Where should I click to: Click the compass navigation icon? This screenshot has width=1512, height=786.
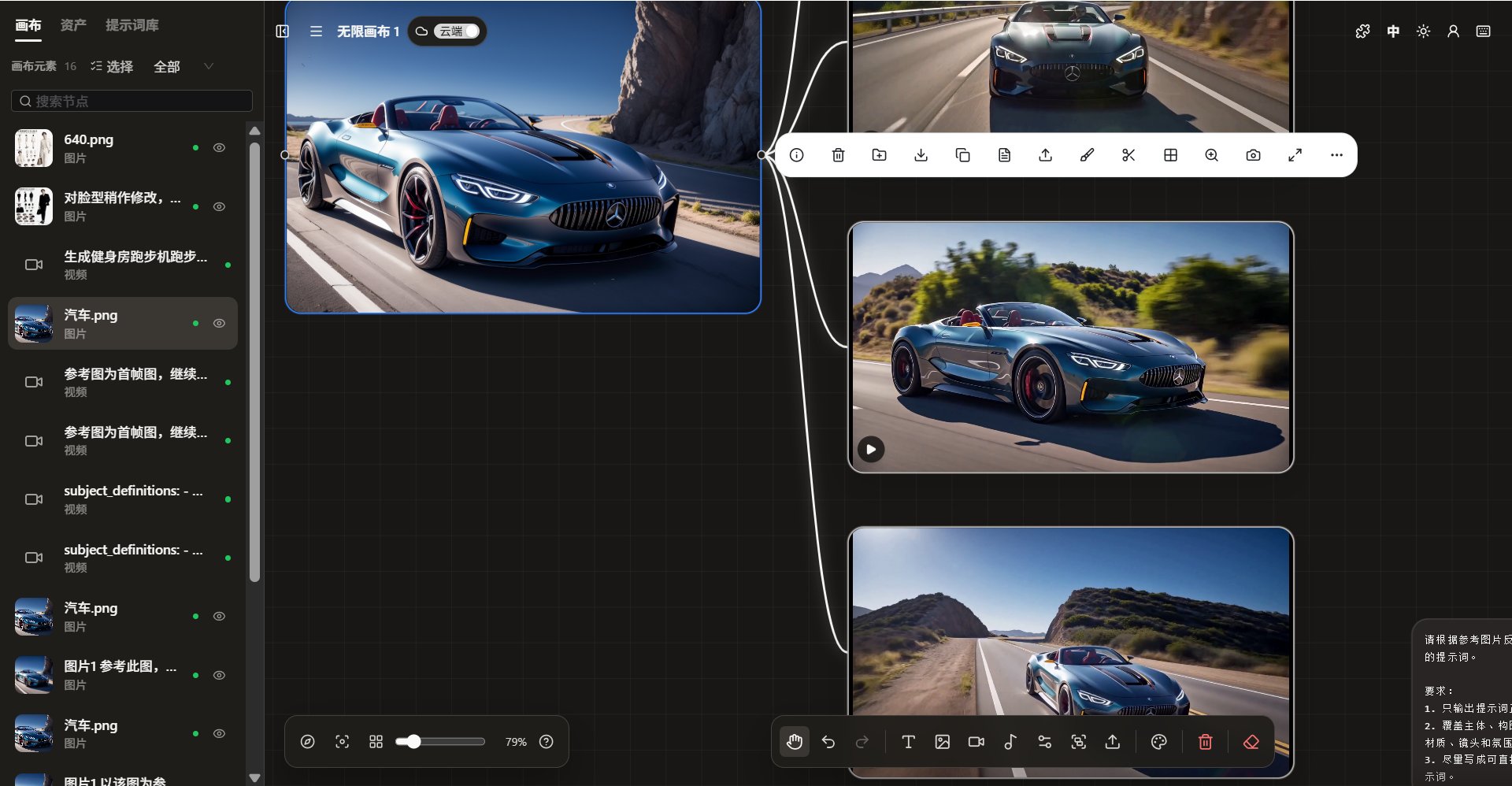[x=308, y=742]
